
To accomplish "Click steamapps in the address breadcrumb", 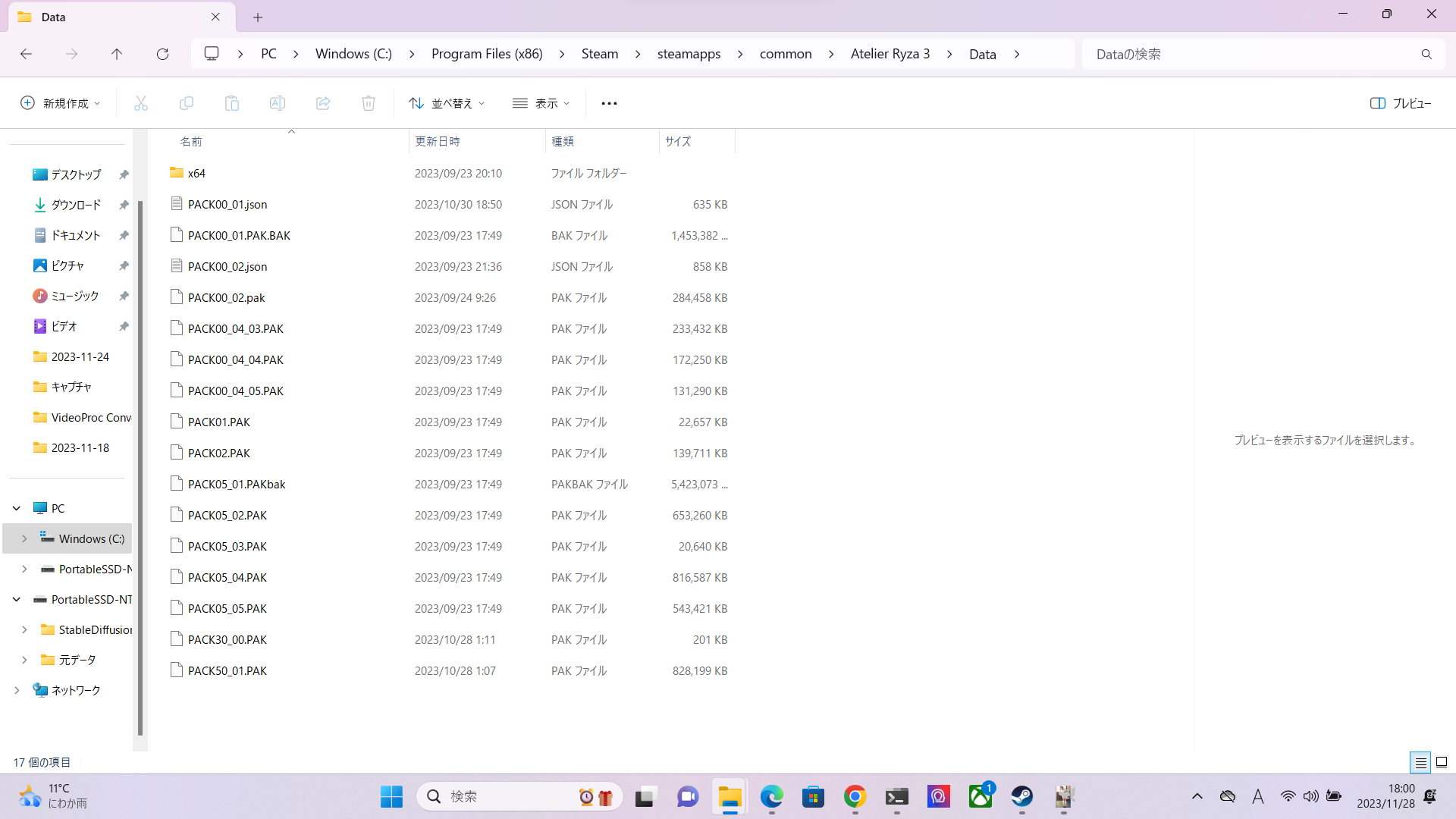I will click(x=689, y=54).
